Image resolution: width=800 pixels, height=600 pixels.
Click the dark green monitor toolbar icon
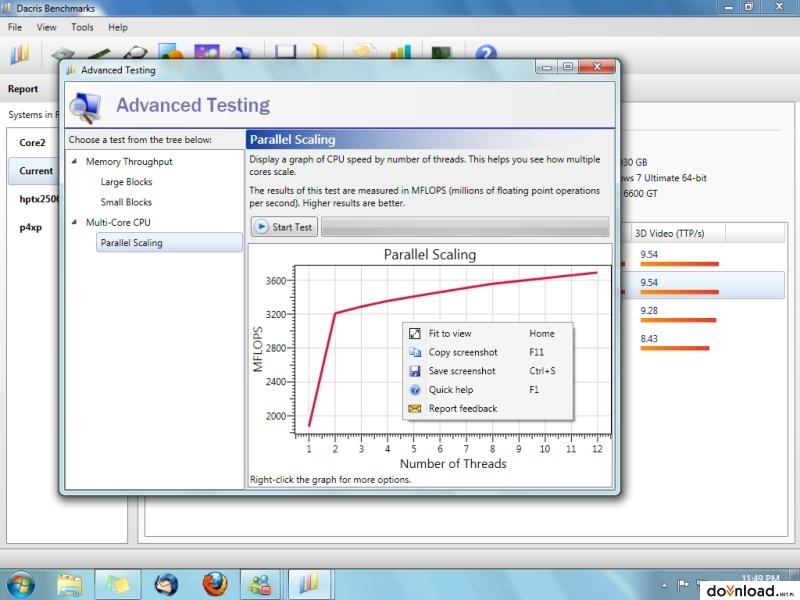click(441, 52)
